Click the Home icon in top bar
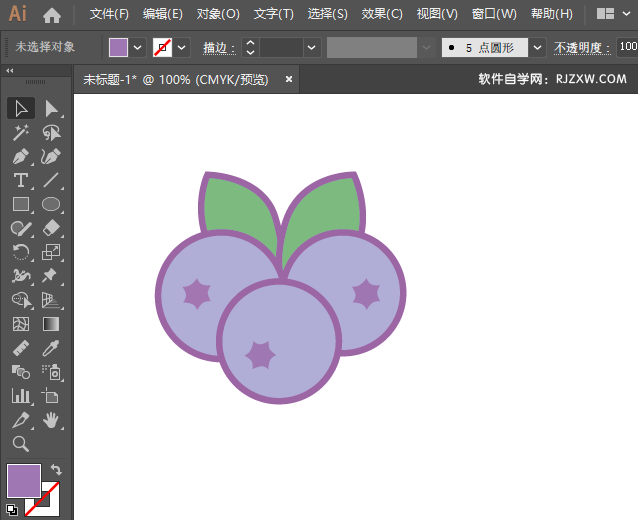This screenshot has height=520, width=638. tap(52, 15)
